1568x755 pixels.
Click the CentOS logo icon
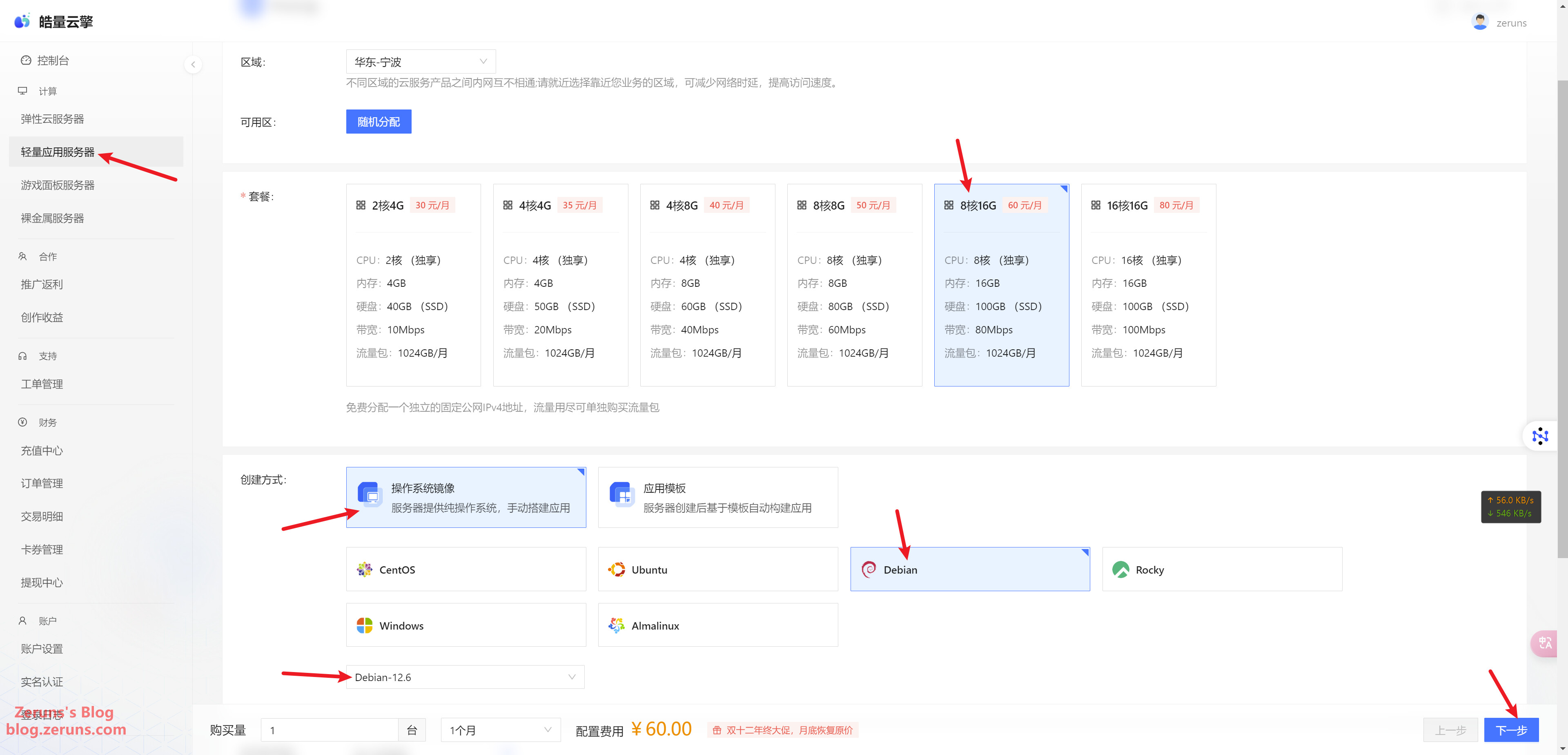coord(365,569)
